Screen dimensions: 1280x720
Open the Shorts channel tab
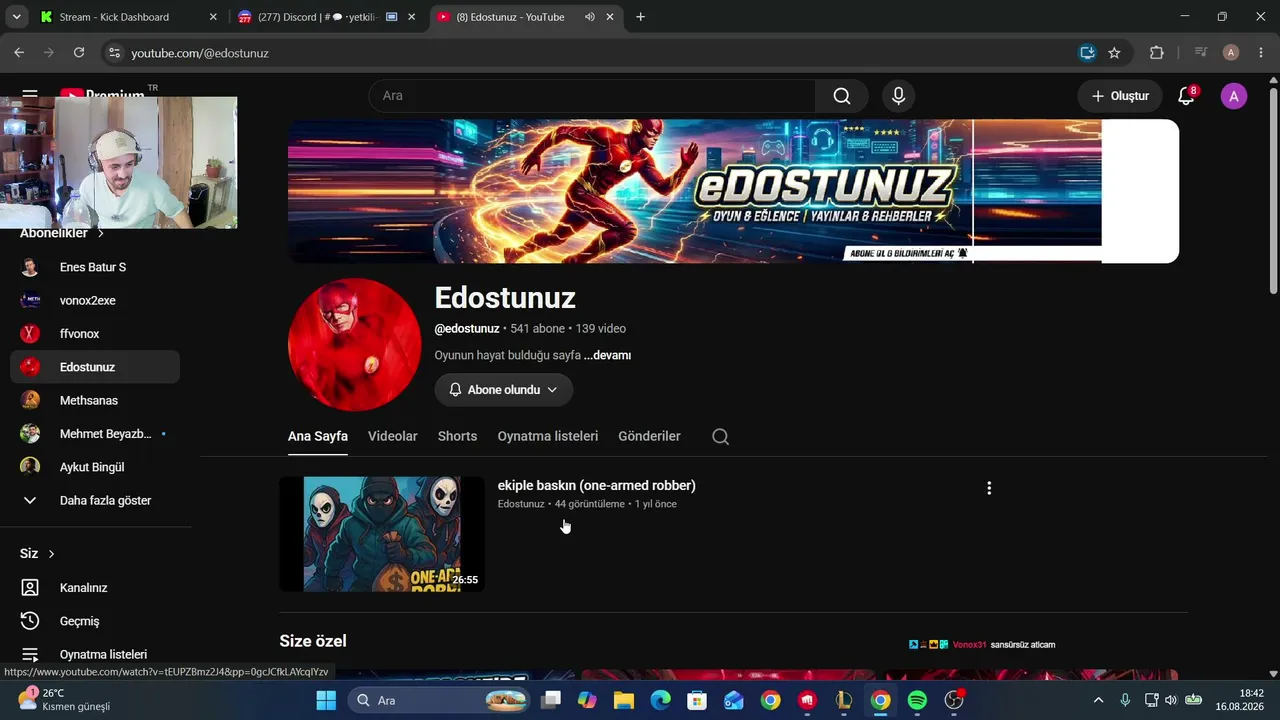pos(457,436)
